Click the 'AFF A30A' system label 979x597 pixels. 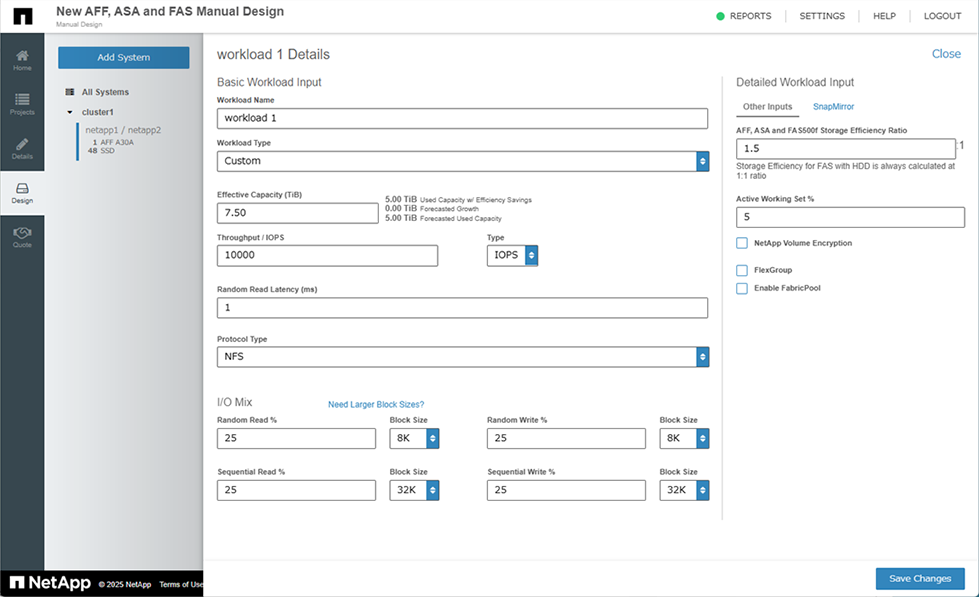click(x=117, y=142)
